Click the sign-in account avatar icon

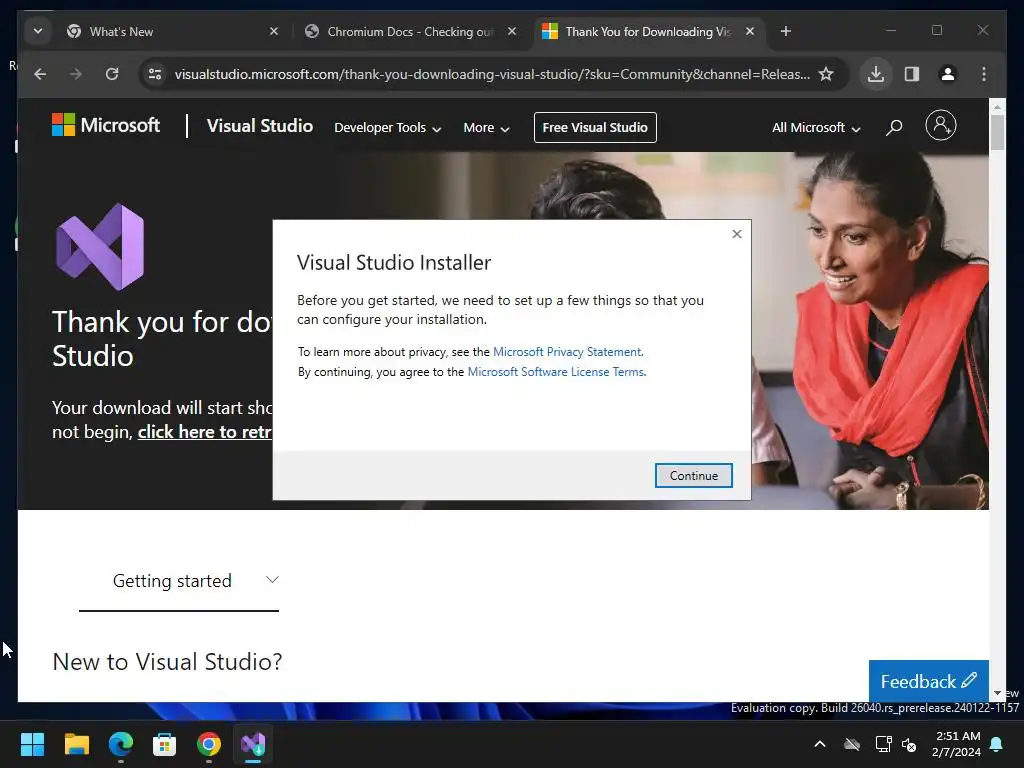point(940,125)
